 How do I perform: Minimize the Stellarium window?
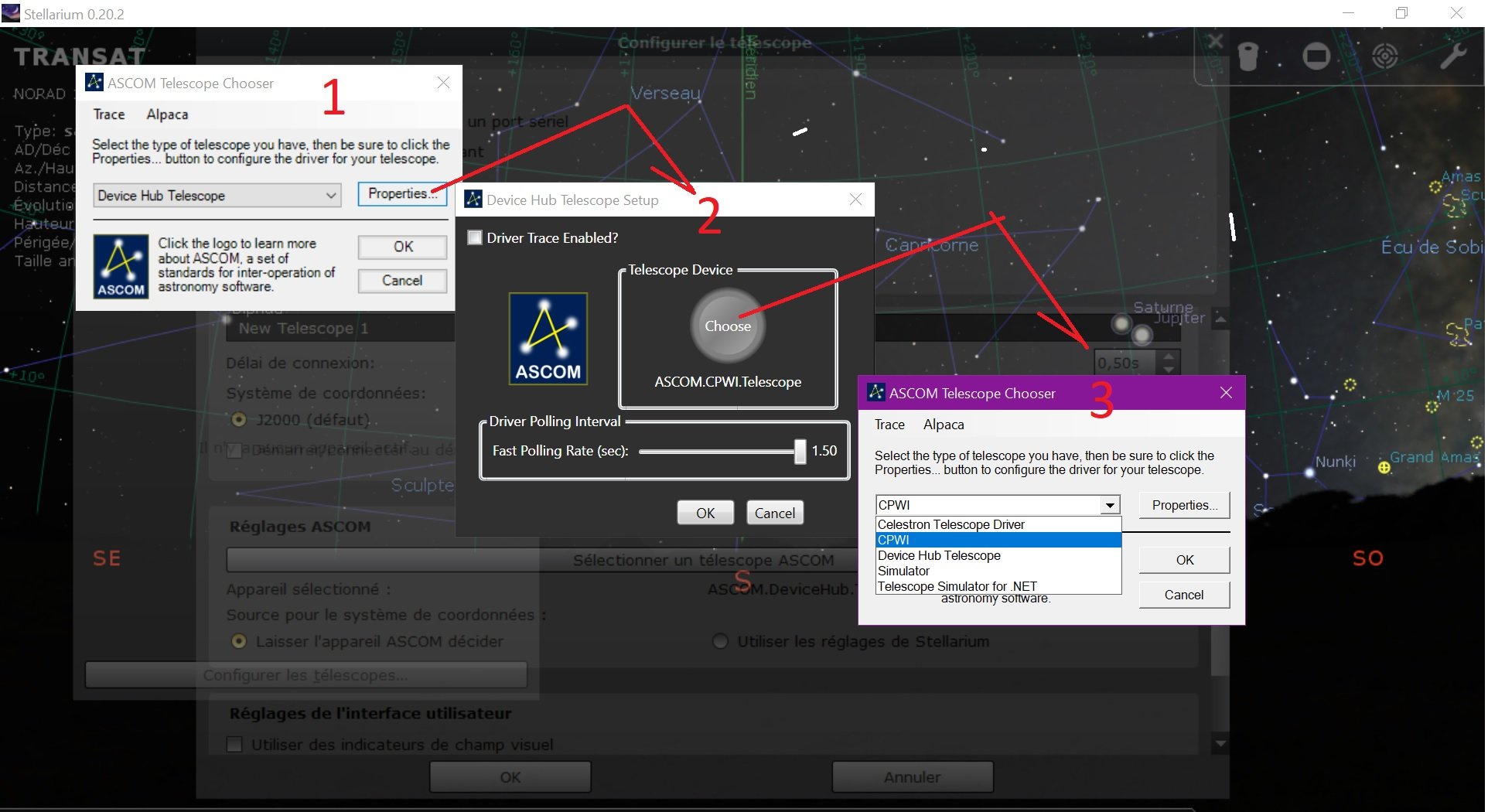(1348, 13)
